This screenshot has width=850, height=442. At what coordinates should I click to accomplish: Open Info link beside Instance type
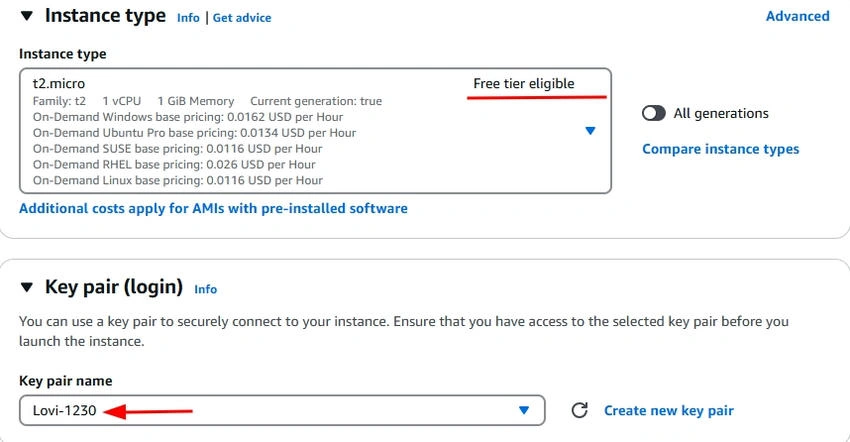[188, 18]
